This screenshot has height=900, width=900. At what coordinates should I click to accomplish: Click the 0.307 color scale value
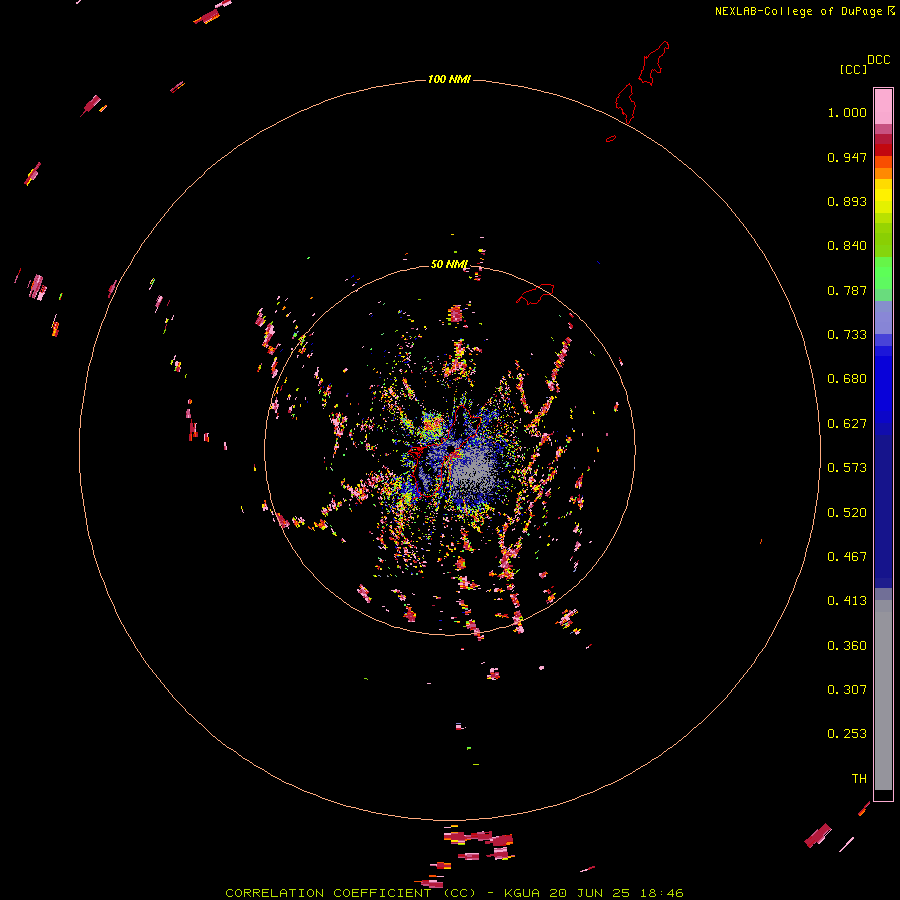point(847,690)
